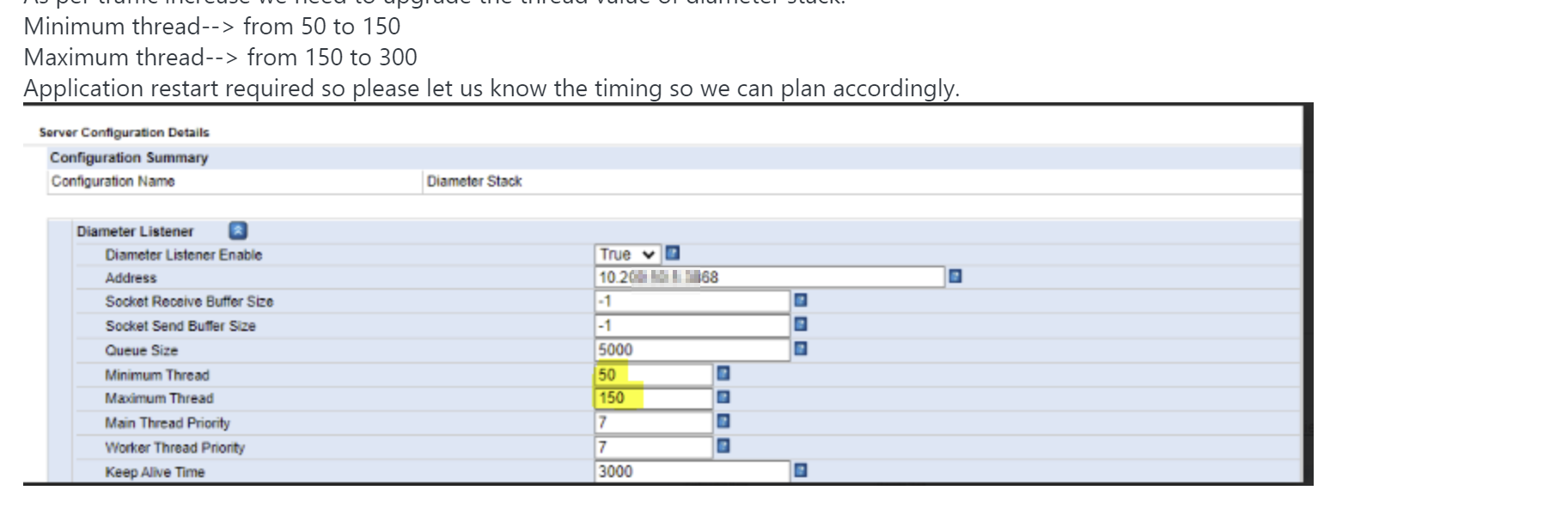Click the Address input field
This screenshot has width=1568, height=515.
(770, 277)
